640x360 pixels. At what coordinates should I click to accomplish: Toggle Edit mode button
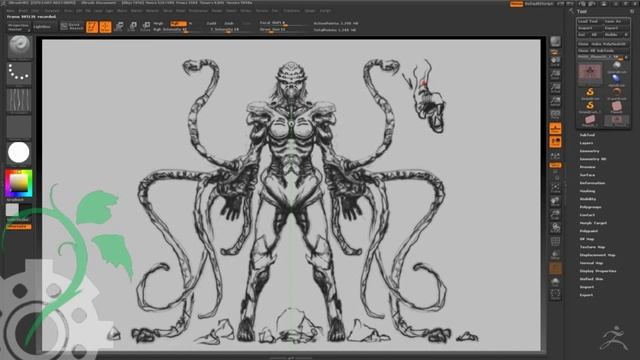point(92,27)
